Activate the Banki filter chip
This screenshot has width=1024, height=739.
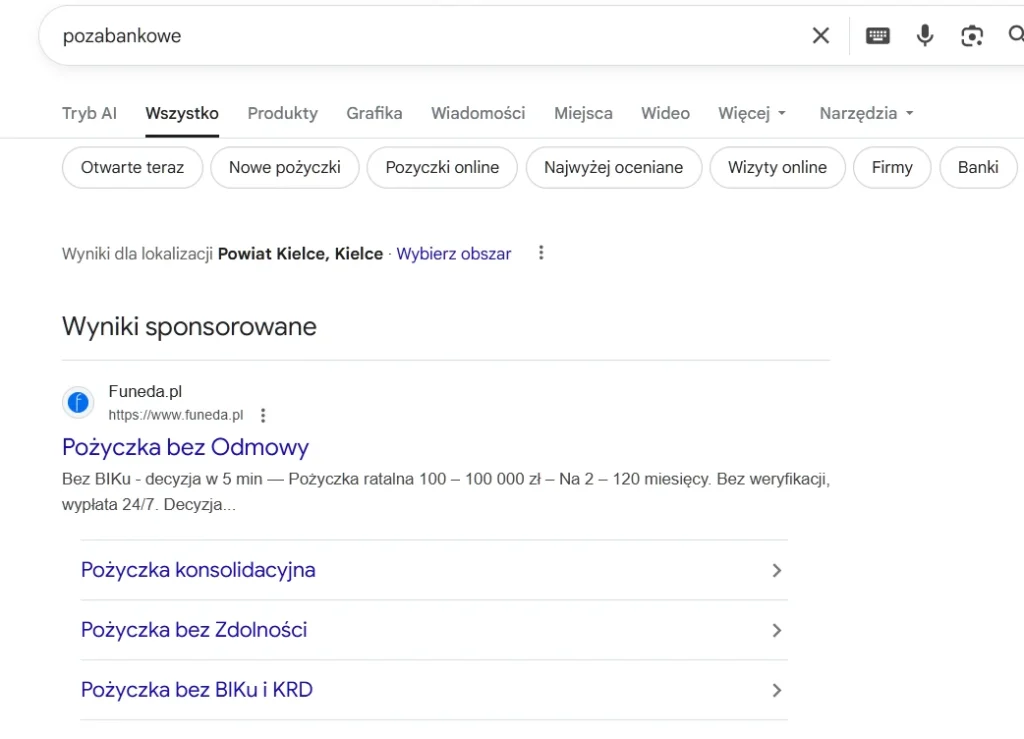978,167
